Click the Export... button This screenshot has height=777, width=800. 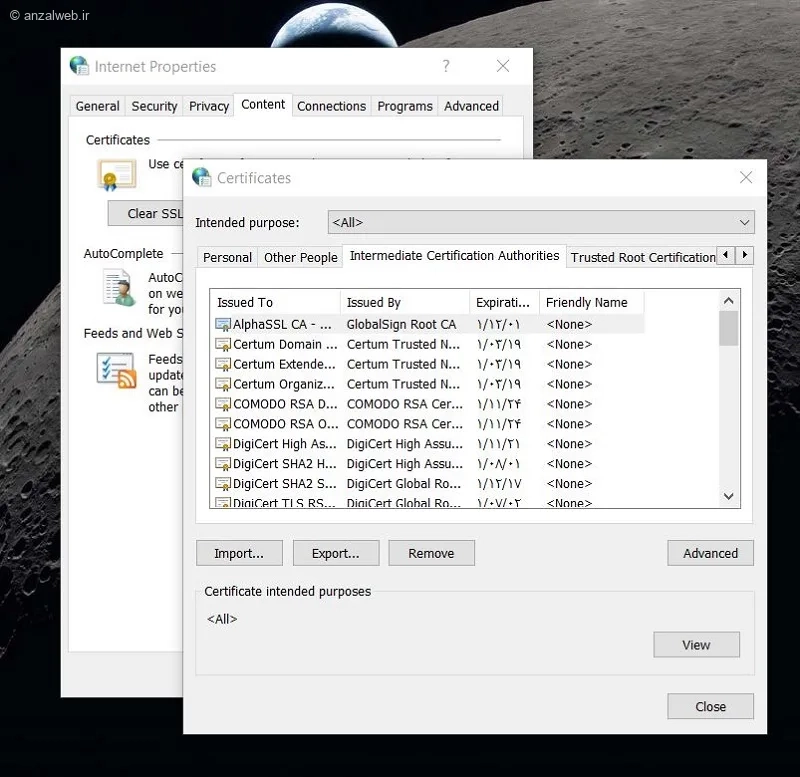click(336, 553)
